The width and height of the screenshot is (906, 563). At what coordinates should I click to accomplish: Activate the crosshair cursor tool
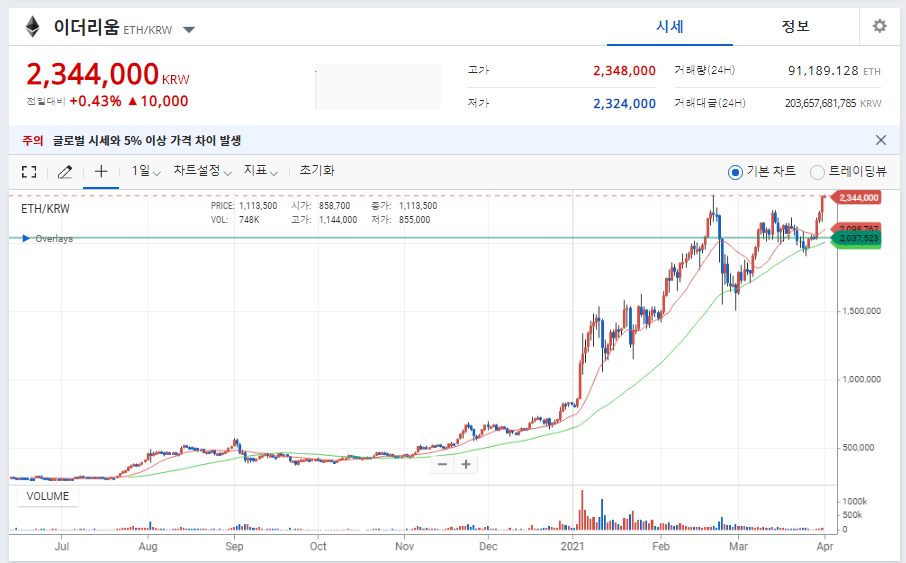(x=101, y=171)
